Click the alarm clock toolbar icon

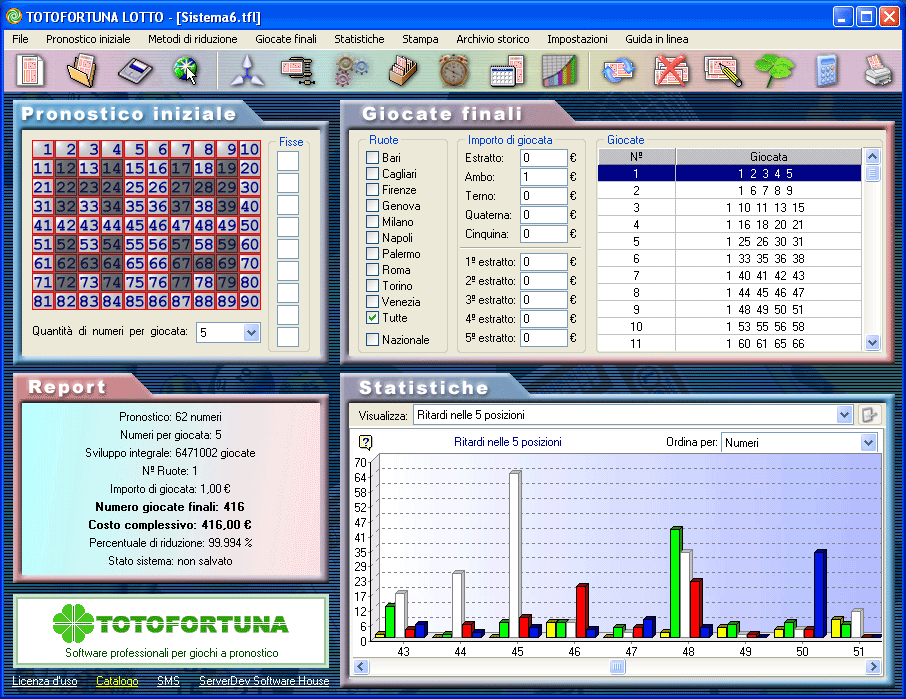point(454,71)
